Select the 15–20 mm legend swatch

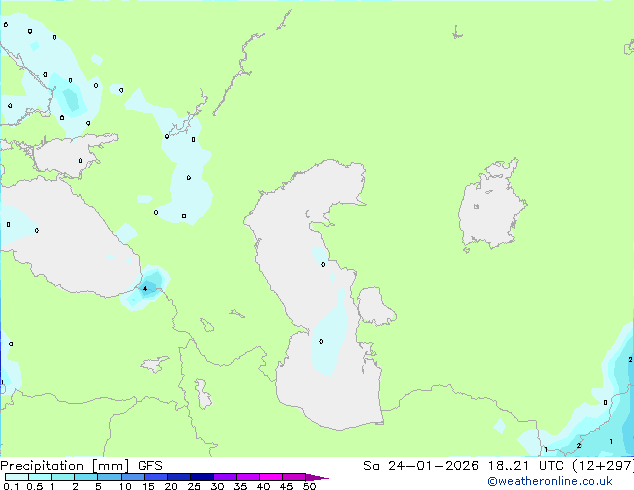click(x=155, y=477)
